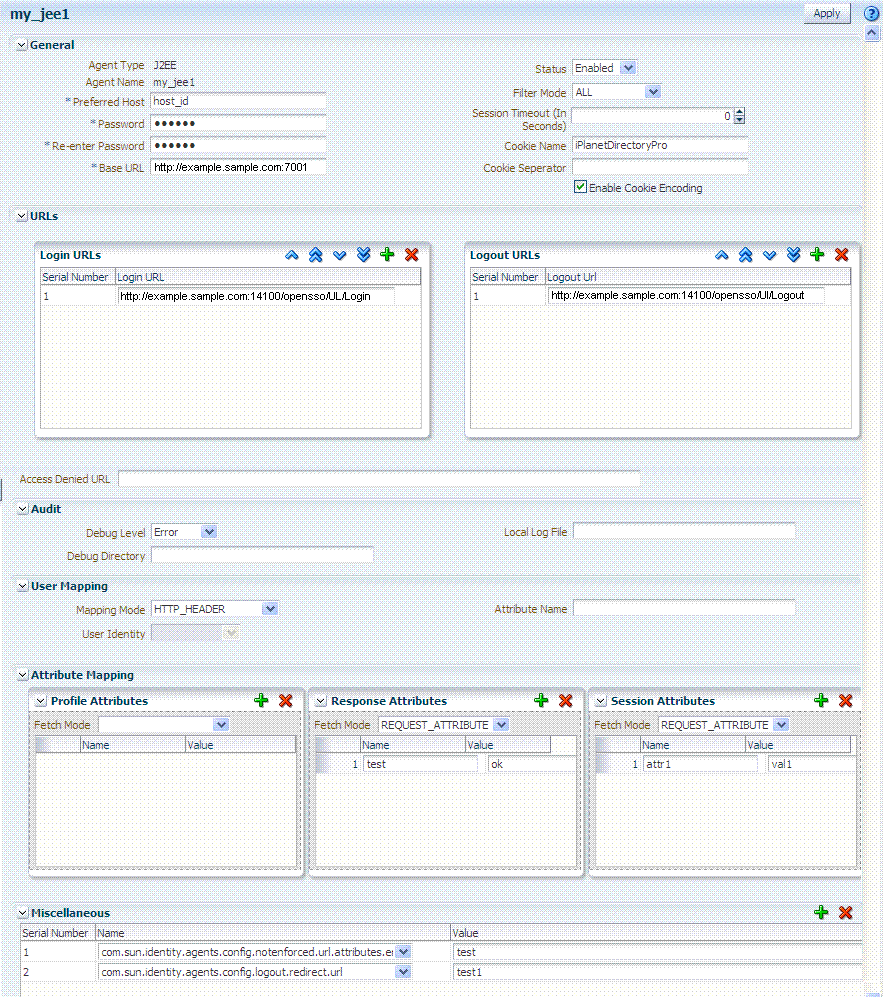
Task: Open notenforced.url.attributes name dropdown
Action: point(404,952)
